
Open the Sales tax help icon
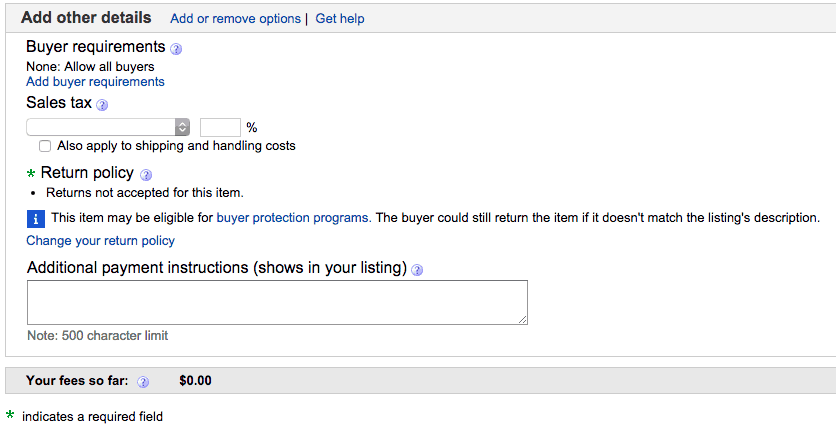102,105
